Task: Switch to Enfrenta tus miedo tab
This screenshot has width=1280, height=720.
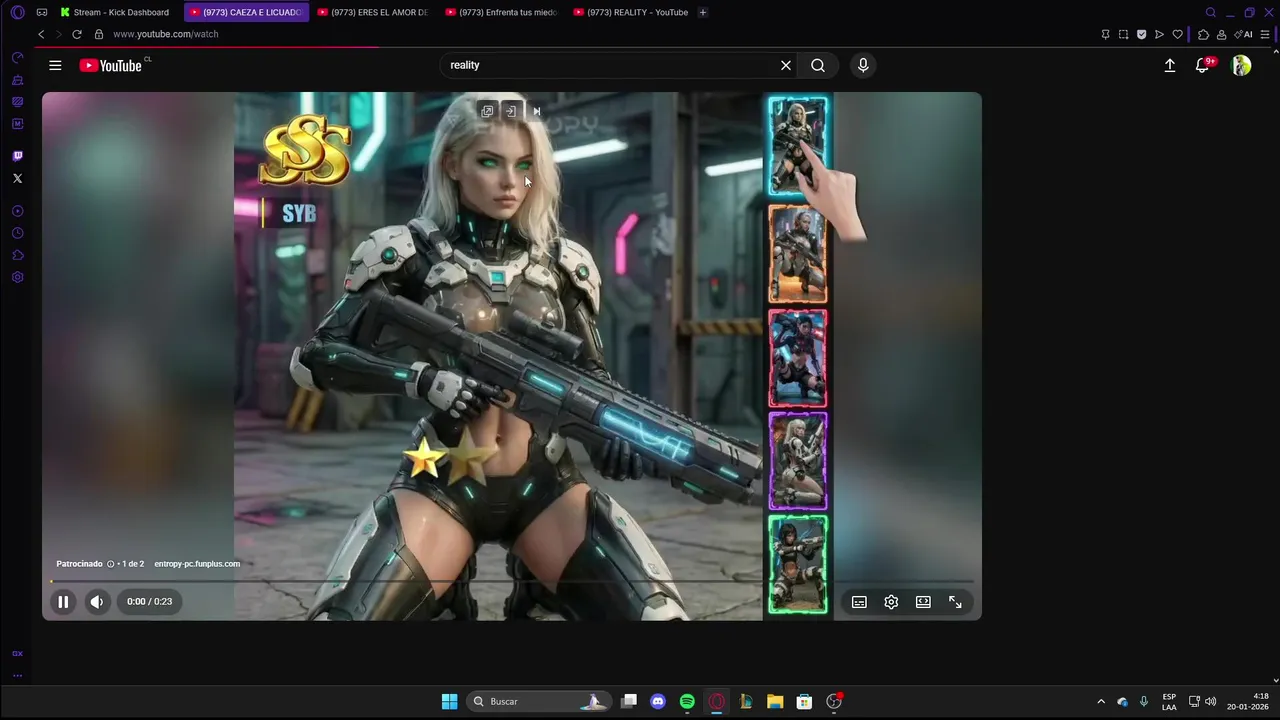Action: 501,12
